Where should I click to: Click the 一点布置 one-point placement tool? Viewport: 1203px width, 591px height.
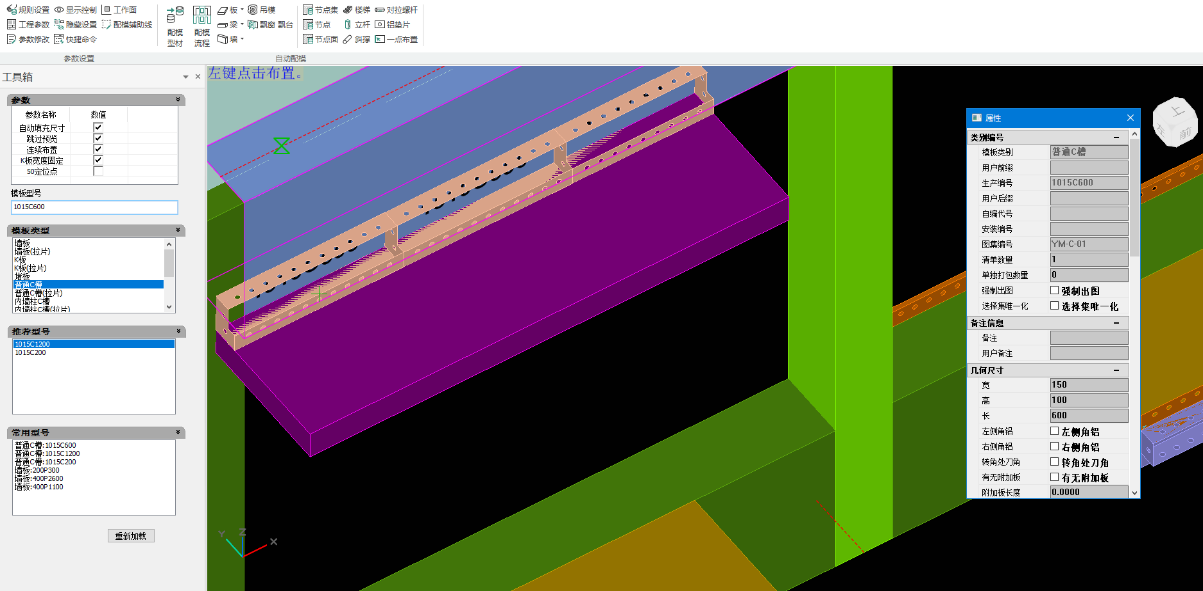tap(396, 39)
